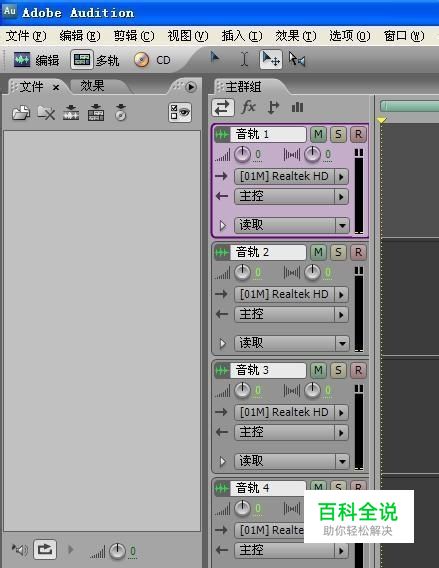Open 选项(O) menu
This screenshot has height=568, width=439.
tap(350, 36)
